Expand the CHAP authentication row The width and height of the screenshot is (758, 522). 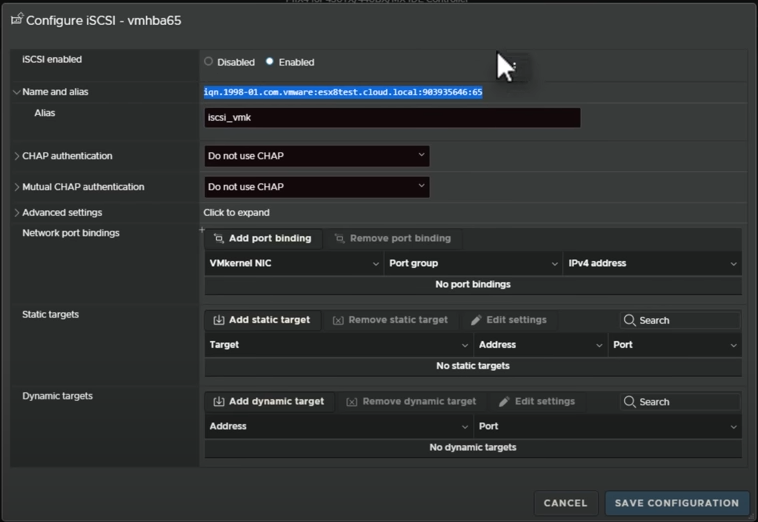17,156
